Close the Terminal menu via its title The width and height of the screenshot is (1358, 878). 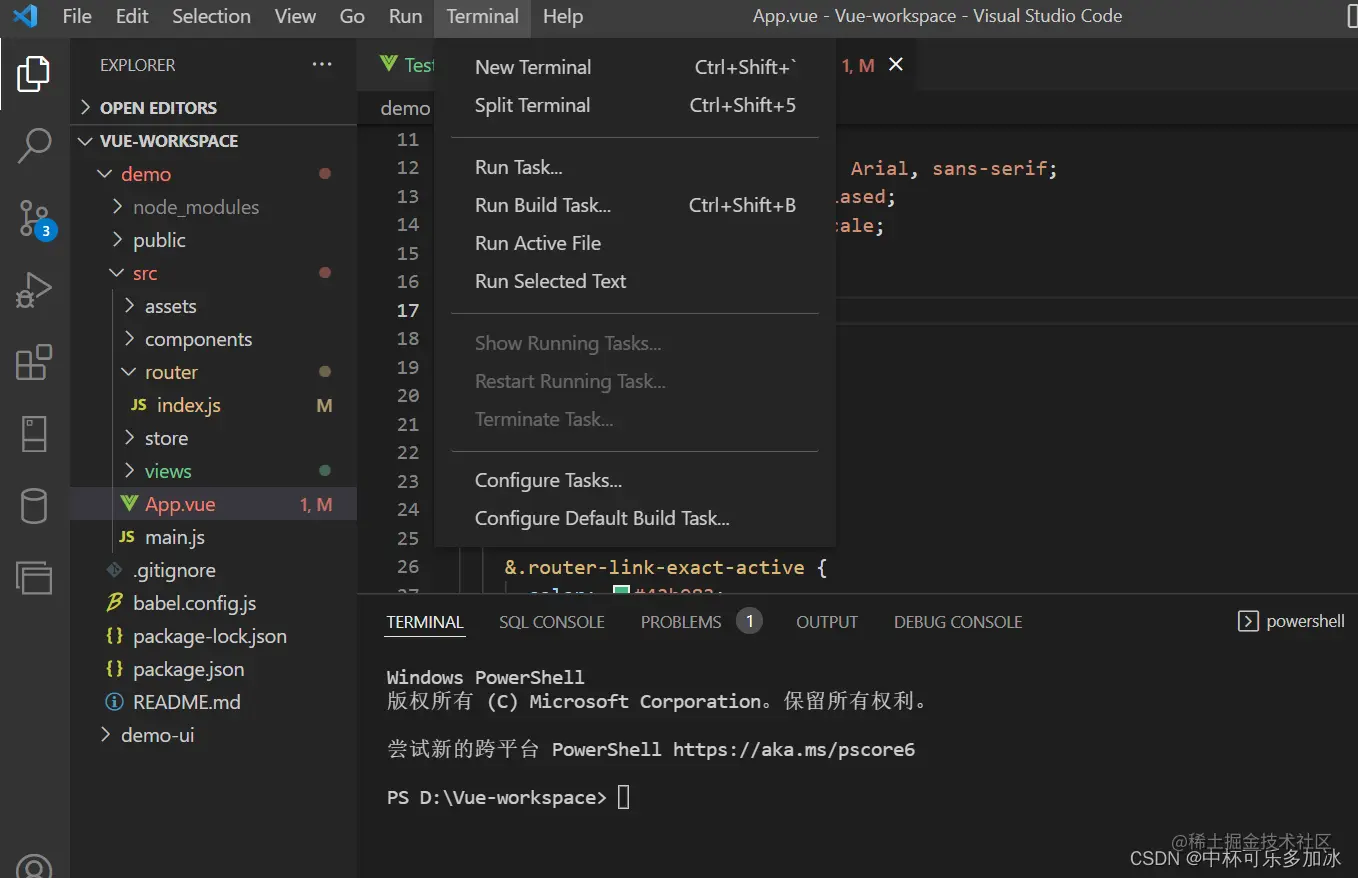click(x=483, y=16)
